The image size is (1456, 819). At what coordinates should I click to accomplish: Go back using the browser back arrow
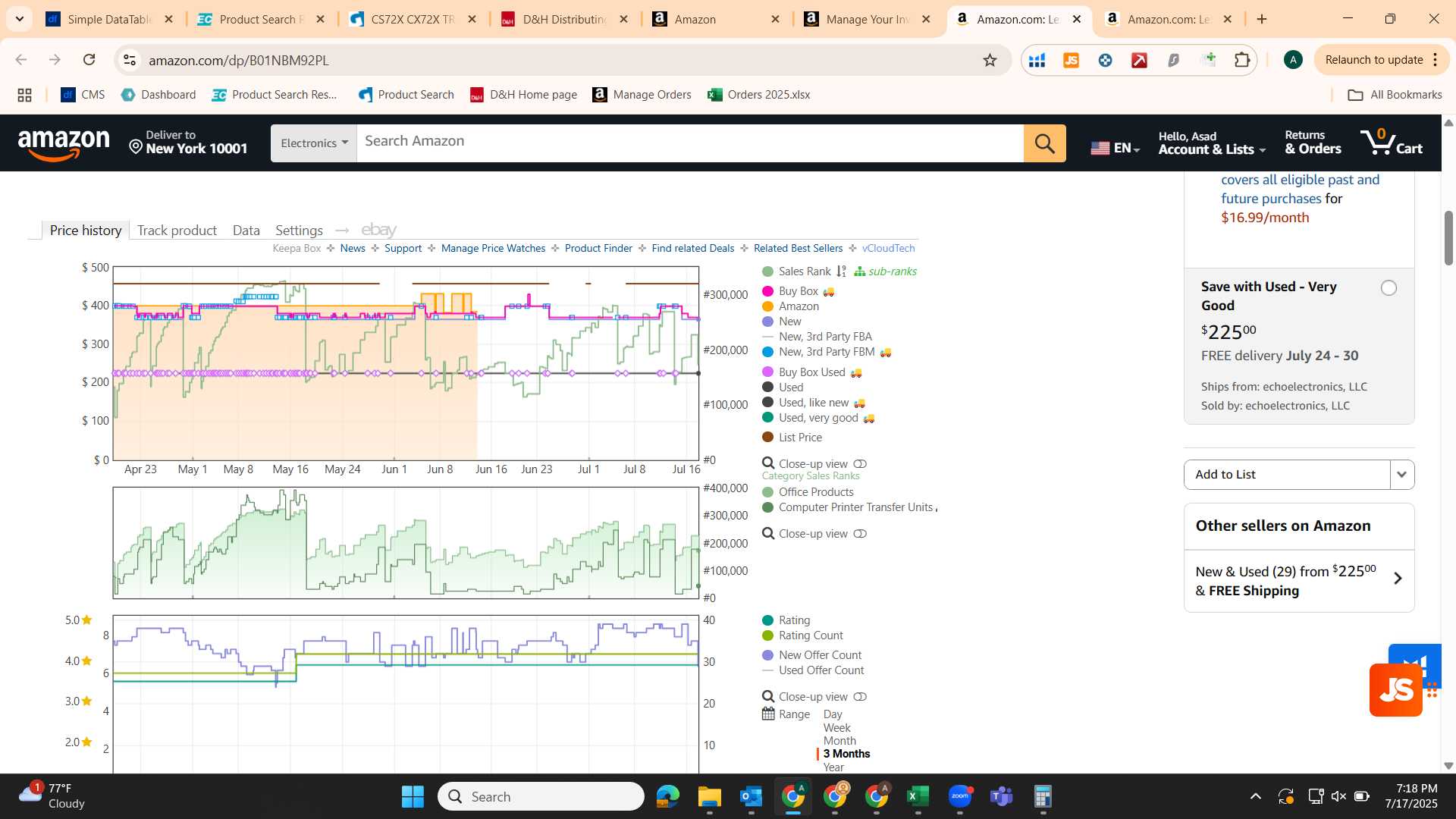(21, 60)
